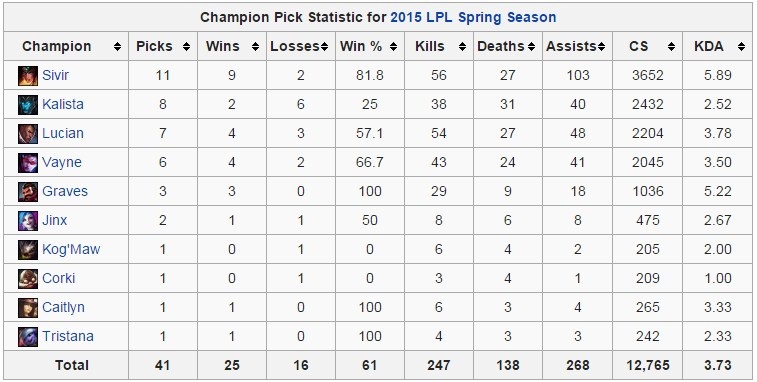Click Corki champion portrait icon
Viewport: 757px width, 382px height.
click(28, 279)
